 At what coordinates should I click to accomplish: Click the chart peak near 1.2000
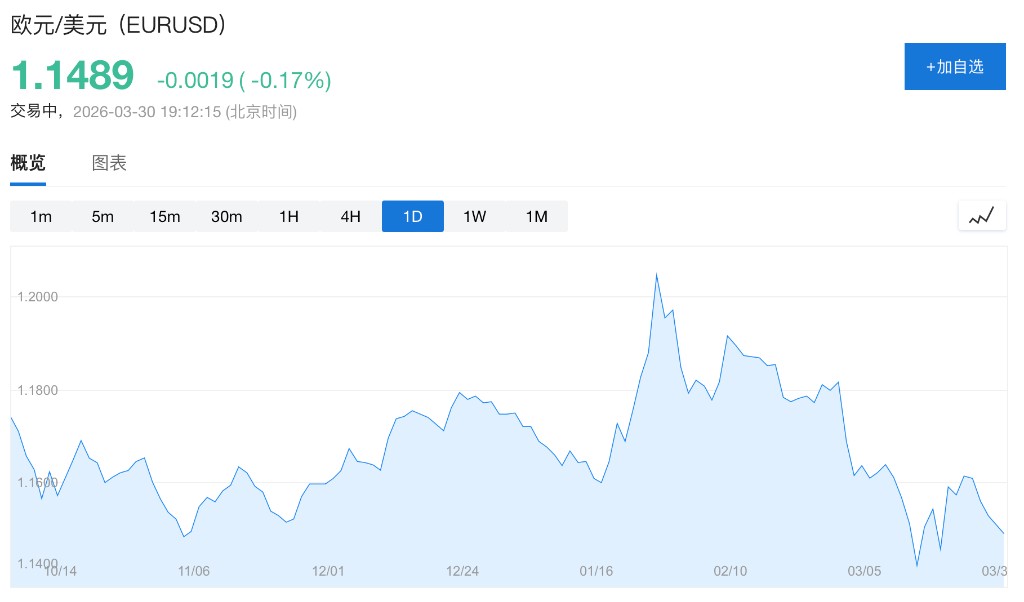click(656, 274)
